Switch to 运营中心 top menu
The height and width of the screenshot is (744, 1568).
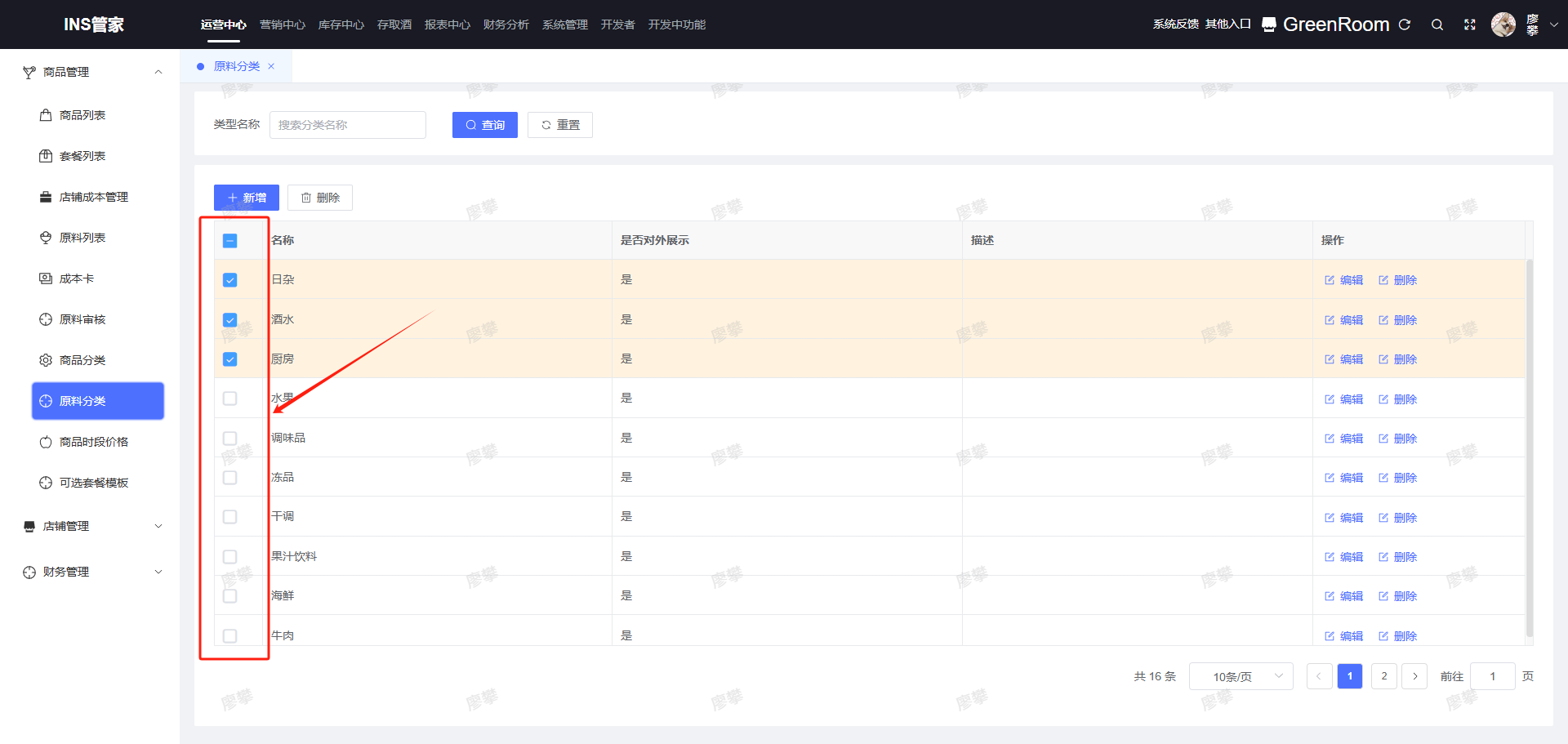pos(224,25)
